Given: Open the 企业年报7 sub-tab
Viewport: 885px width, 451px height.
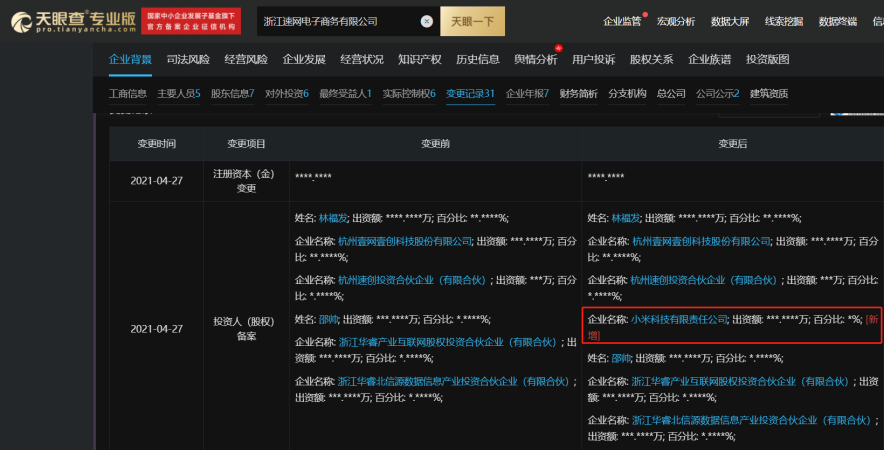Looking at the screenshot, I should click(528, 94).
